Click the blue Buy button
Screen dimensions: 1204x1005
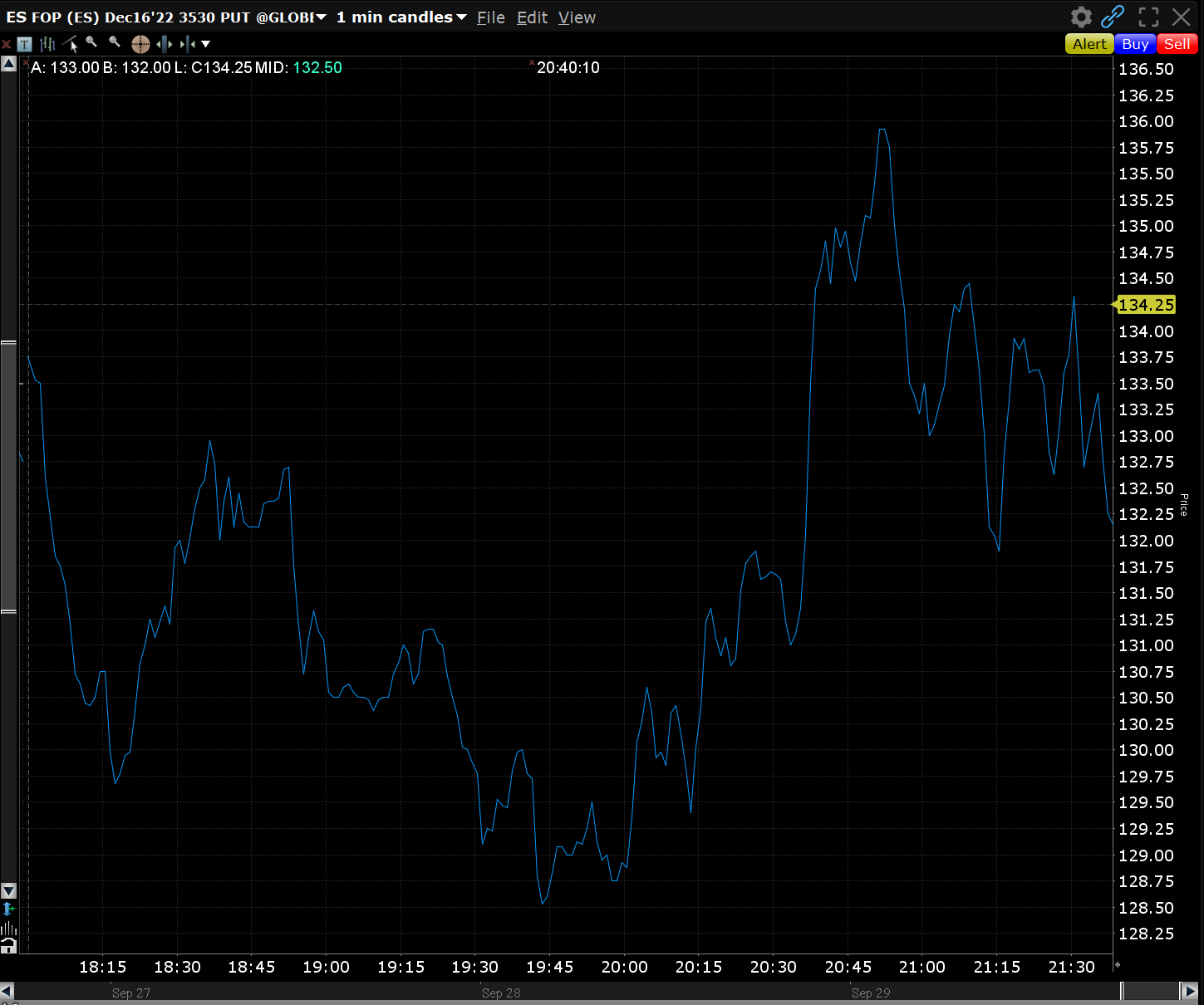pyautogui.click(x=1135, y=44)
